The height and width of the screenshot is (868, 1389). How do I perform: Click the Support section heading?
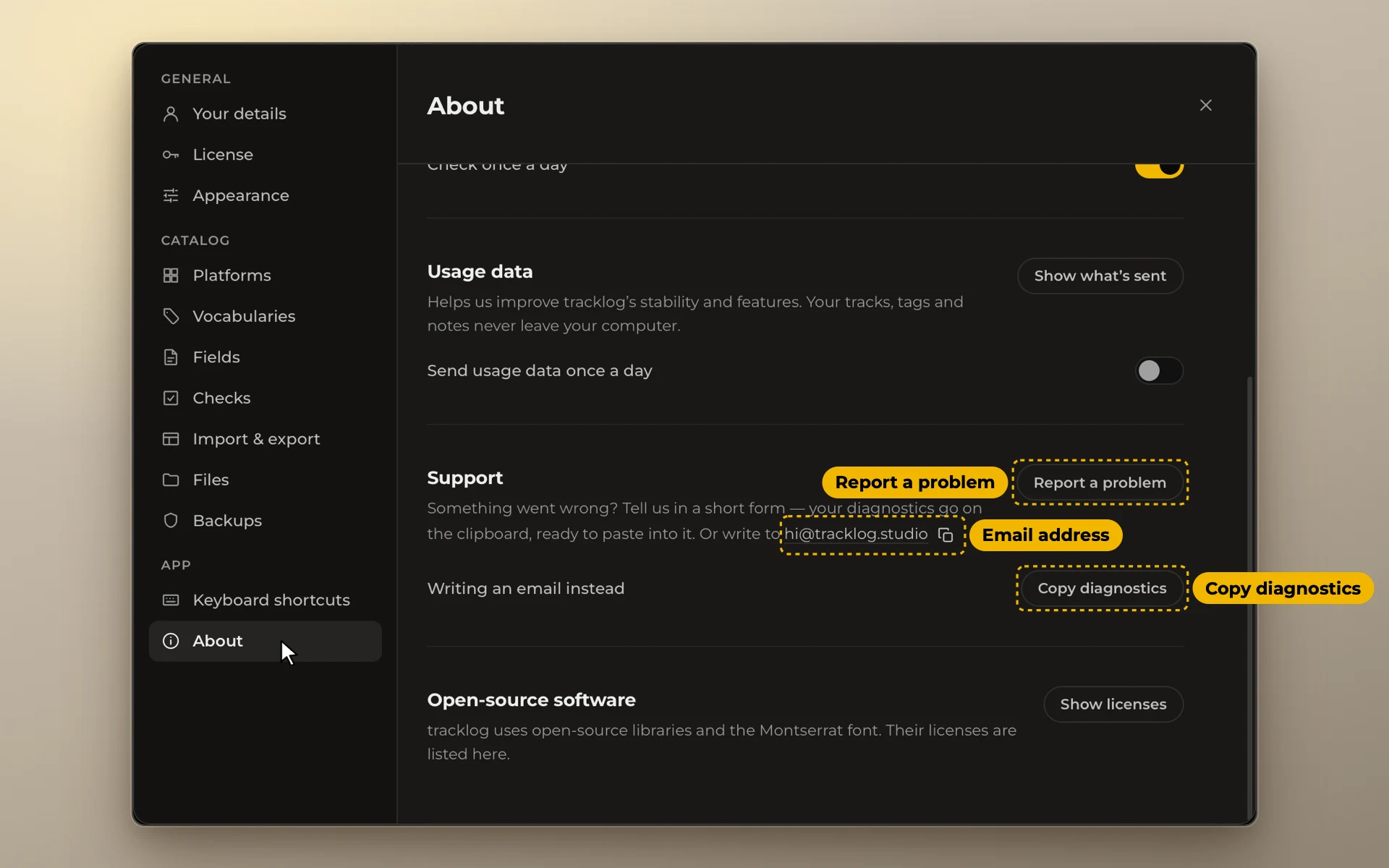click(464, 478)
